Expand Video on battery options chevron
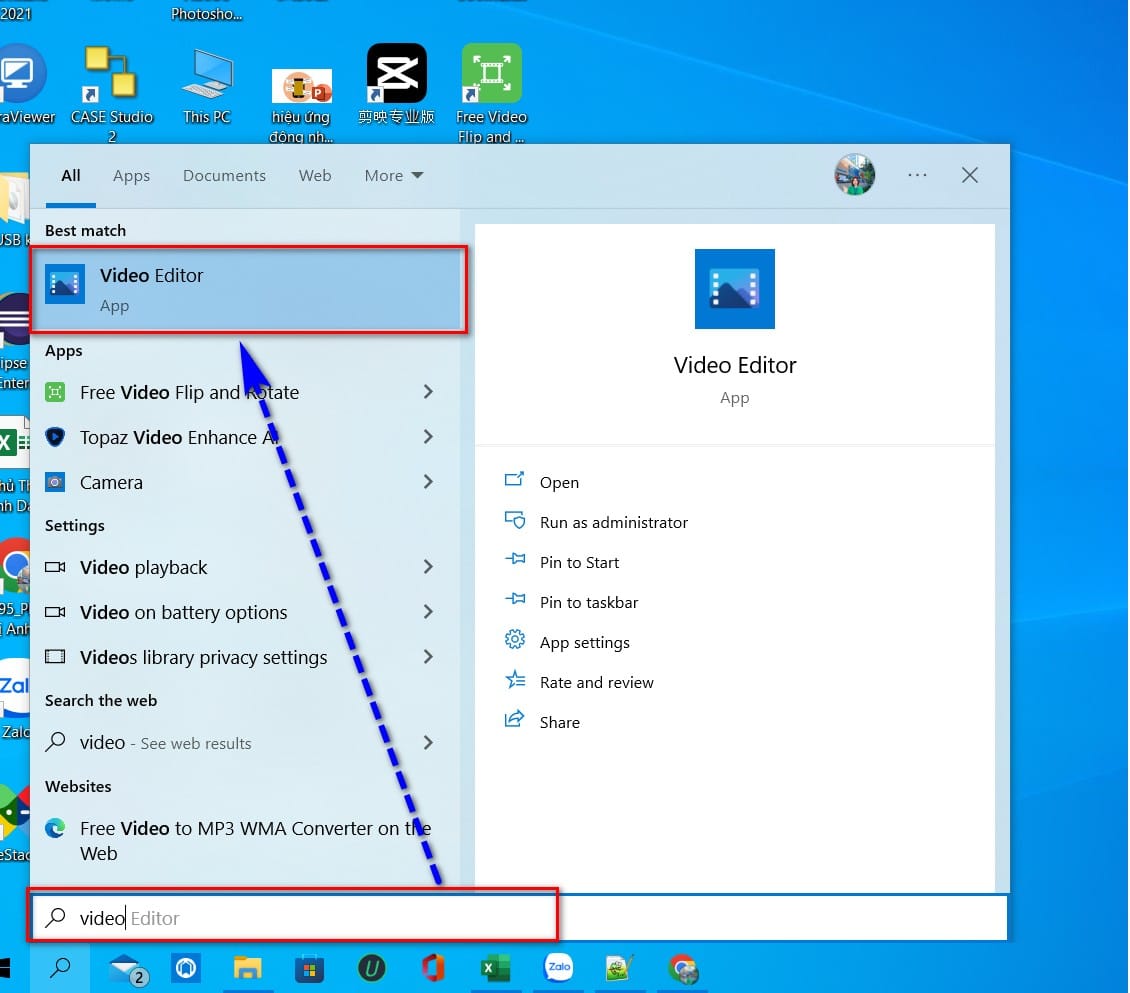Viewport: 1130px width, 993px height. tap(428, 612)
